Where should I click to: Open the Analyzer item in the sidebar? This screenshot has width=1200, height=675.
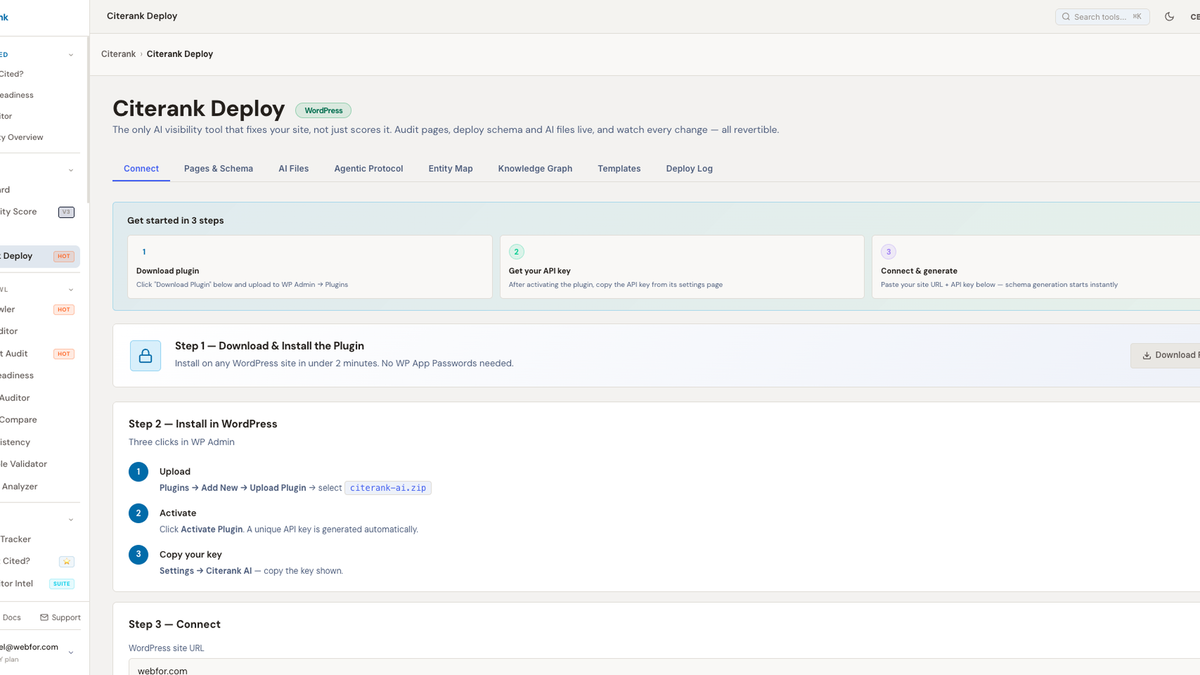coord(40,486)
